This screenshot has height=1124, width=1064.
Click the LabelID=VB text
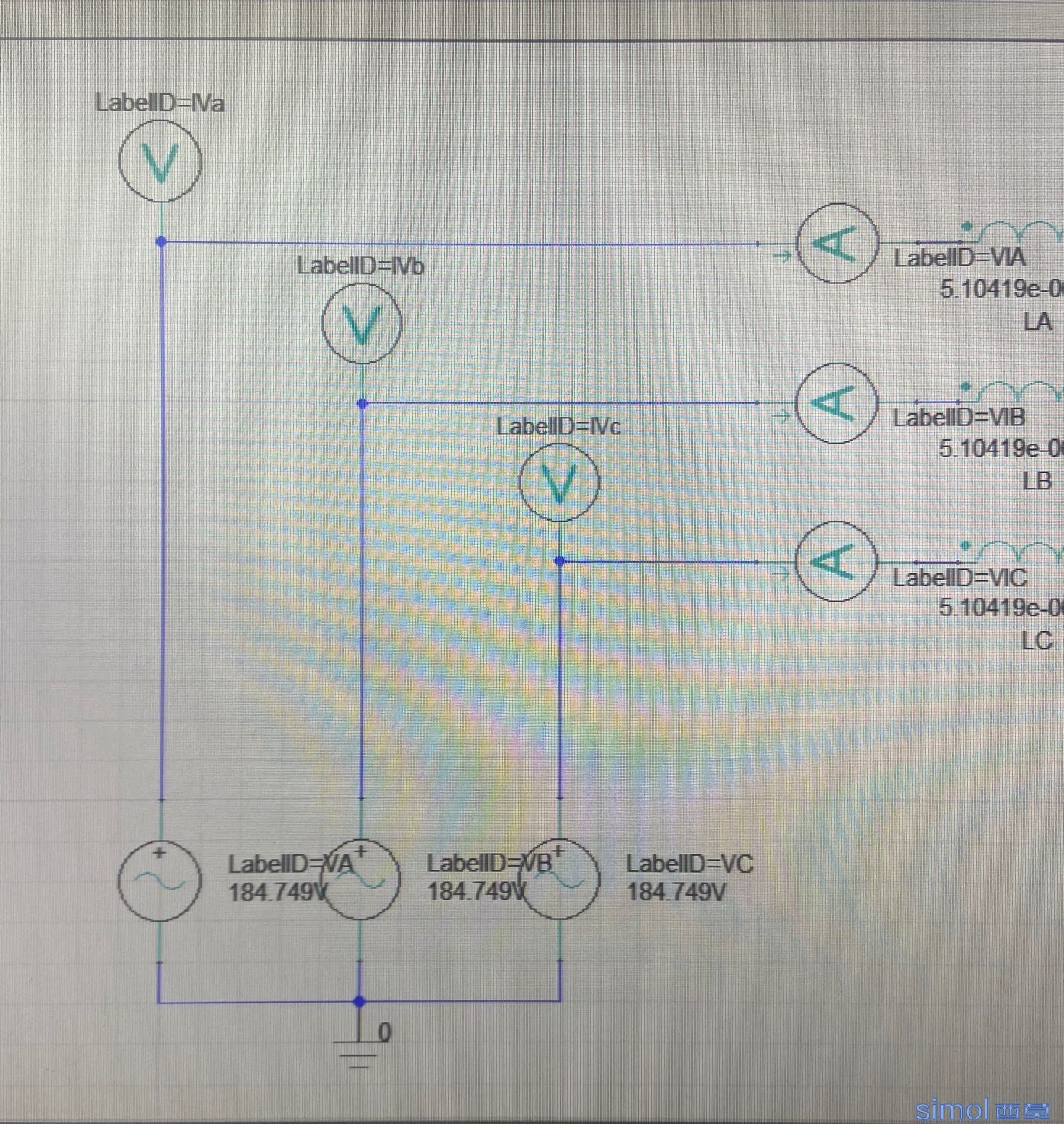489,864
